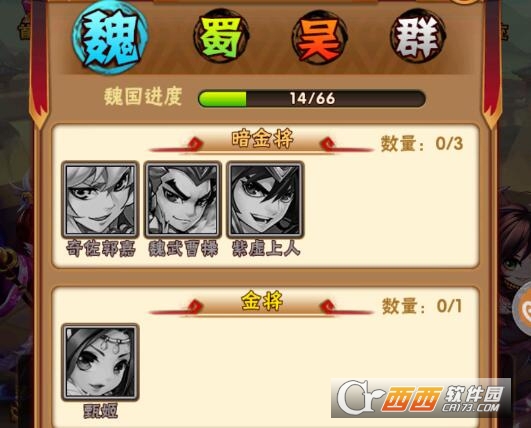The height and width of the screenshot is (428, 531).
Task: Tap the 甄姬 hero portrait
Action: click(100, 362)
